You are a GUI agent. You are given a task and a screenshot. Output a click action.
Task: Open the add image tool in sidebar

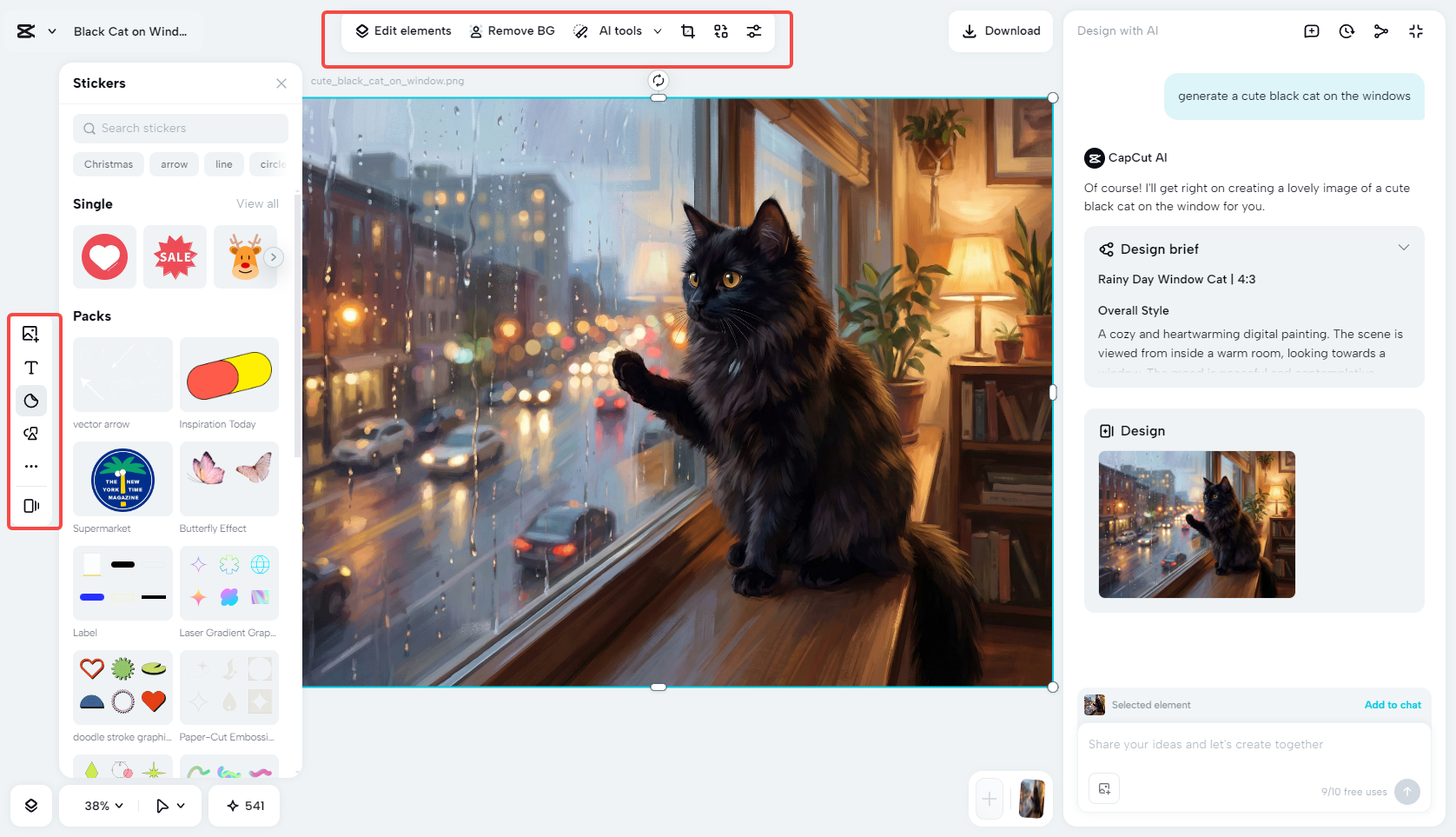pyautogui.click(x=31, y=334)
